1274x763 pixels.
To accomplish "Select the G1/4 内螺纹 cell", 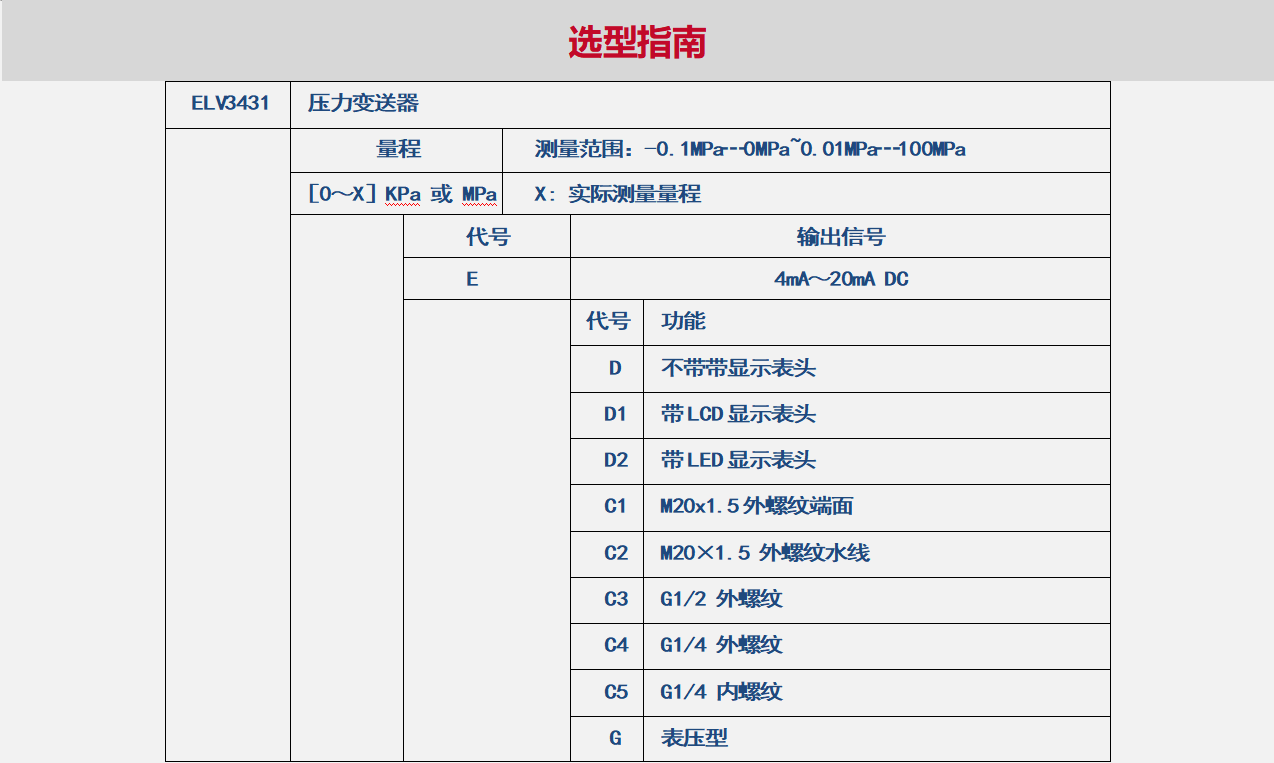I will click(721, 691).
